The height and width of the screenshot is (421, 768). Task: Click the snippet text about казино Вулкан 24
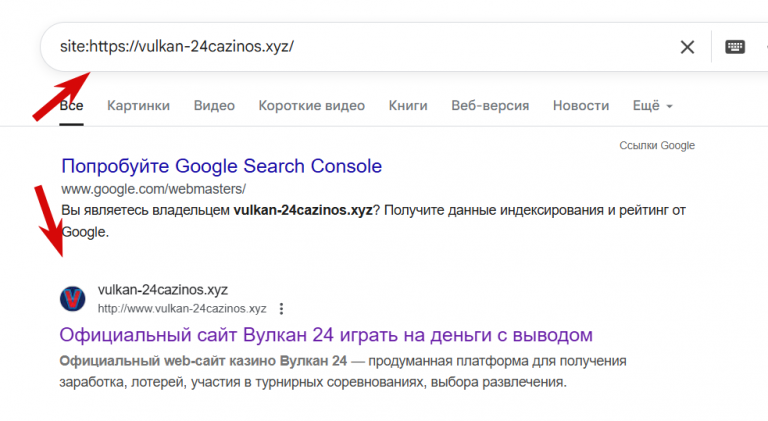[343, 372]
